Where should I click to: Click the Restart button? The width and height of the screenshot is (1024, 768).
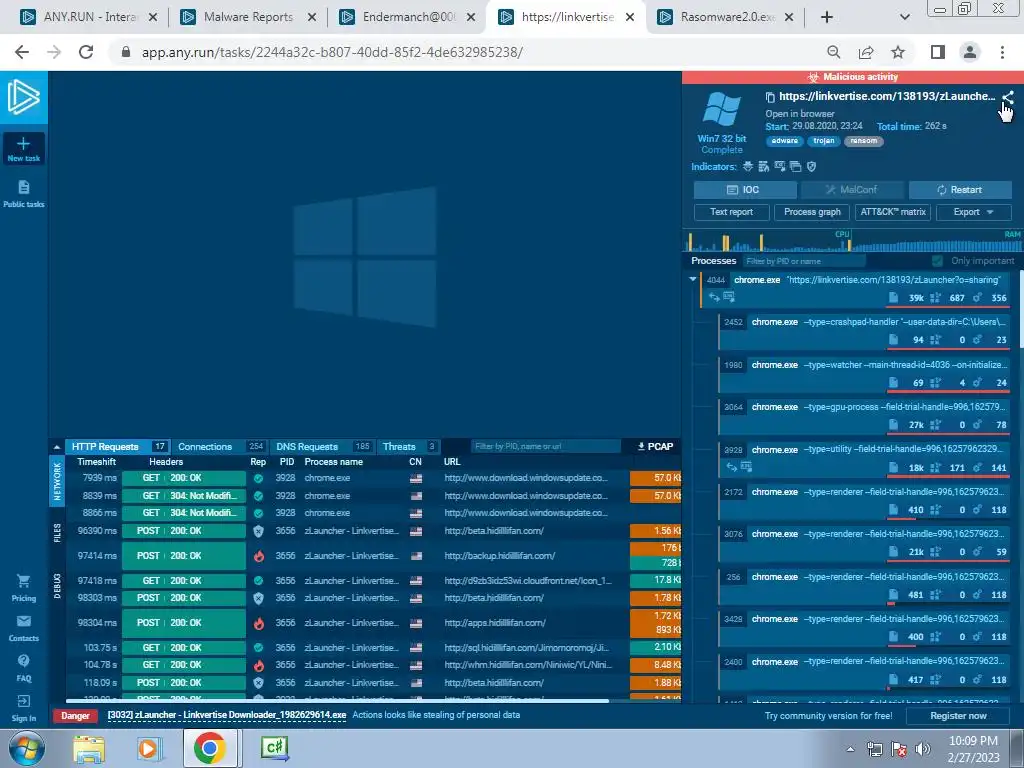pyautogui.click(x=959, y=189)
